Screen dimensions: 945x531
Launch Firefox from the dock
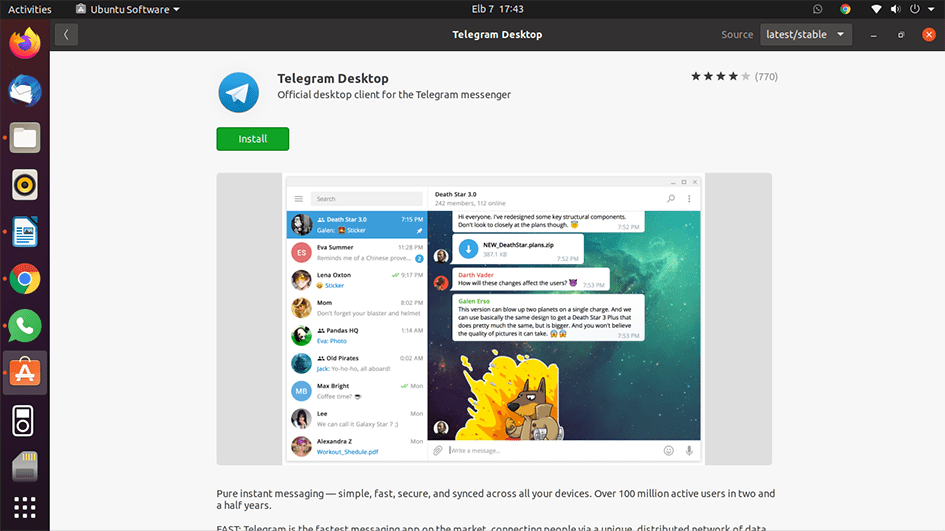click(25, 43)
